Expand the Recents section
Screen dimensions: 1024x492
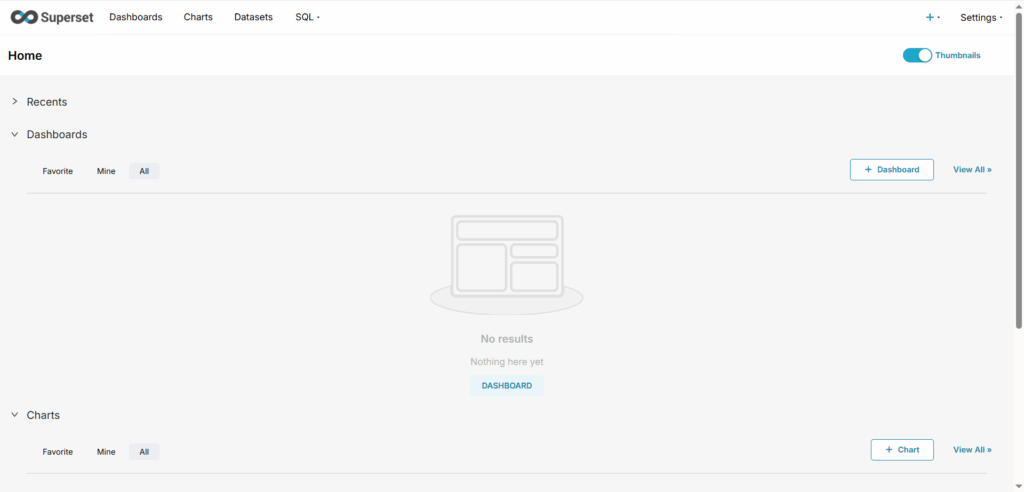click(15, 102)
